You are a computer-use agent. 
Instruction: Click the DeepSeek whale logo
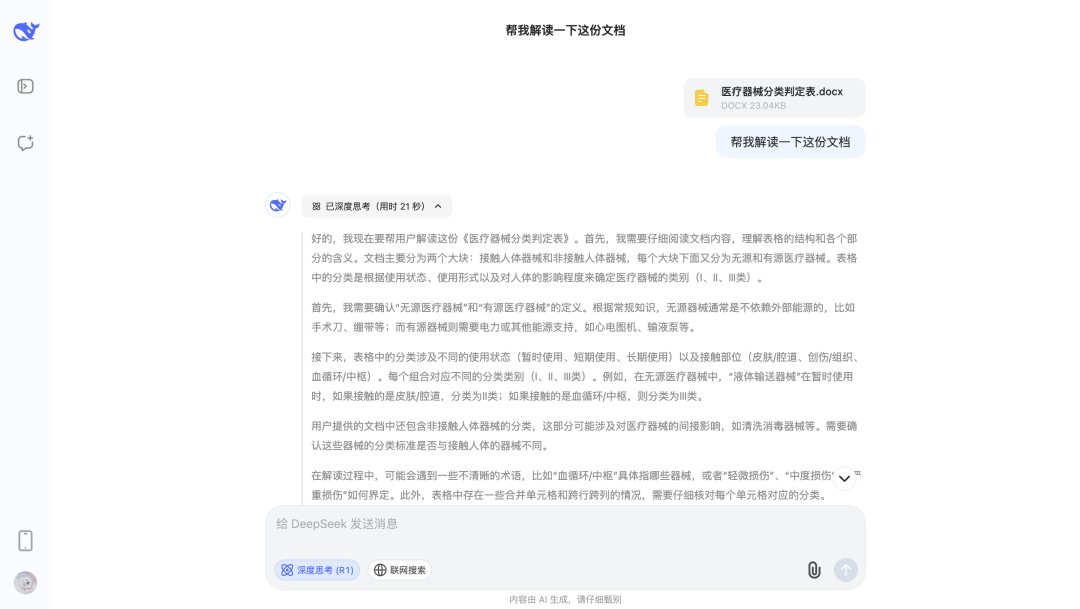(26, 32)
